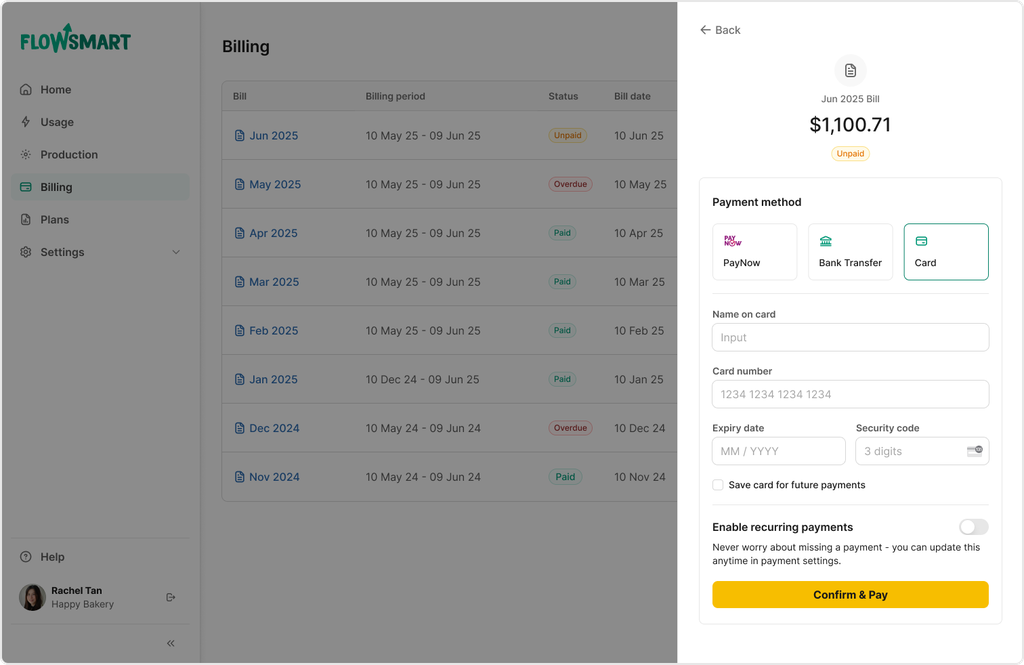Image resolution: width=1024 pixels, height=665 pixels.
Task: Enable recurring payments
Action: coord(973,527)
